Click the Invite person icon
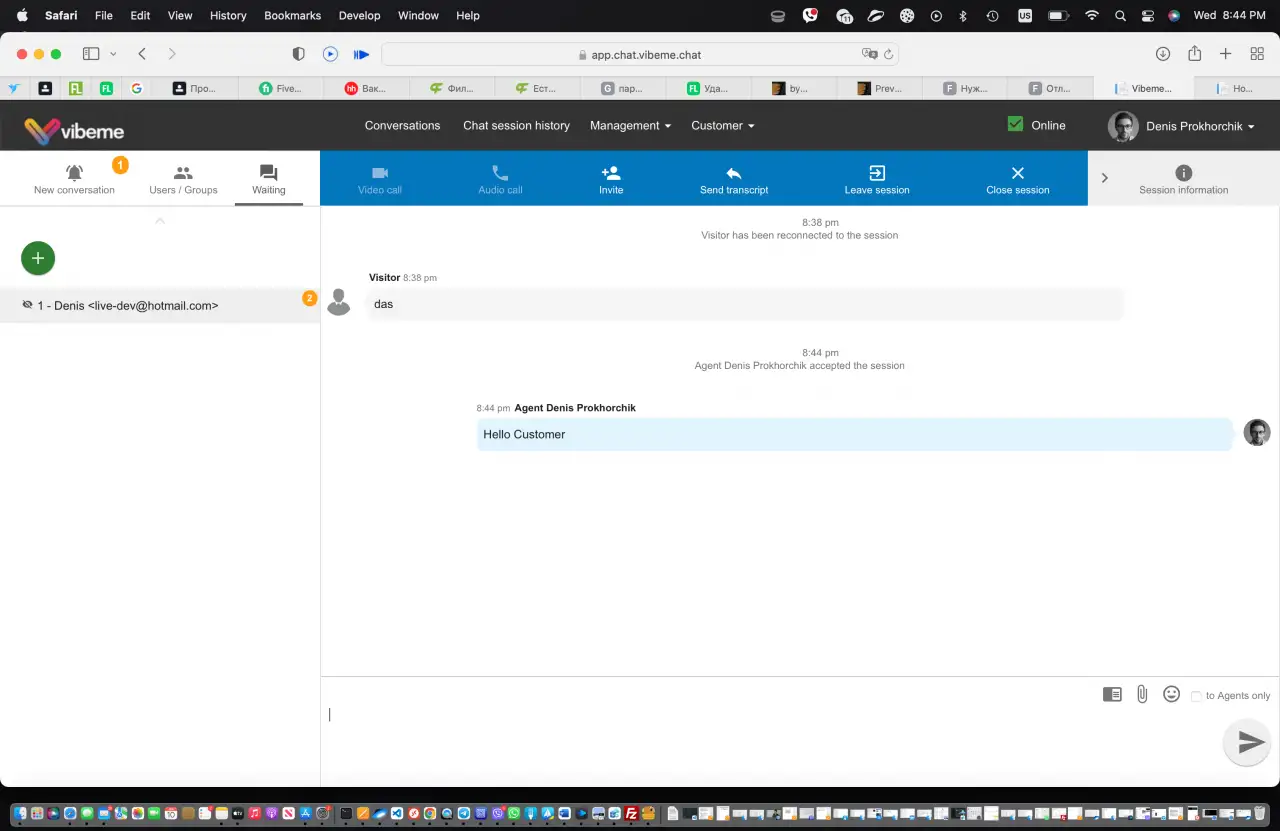Screen dimensions: 1280x831 point(611,173)
